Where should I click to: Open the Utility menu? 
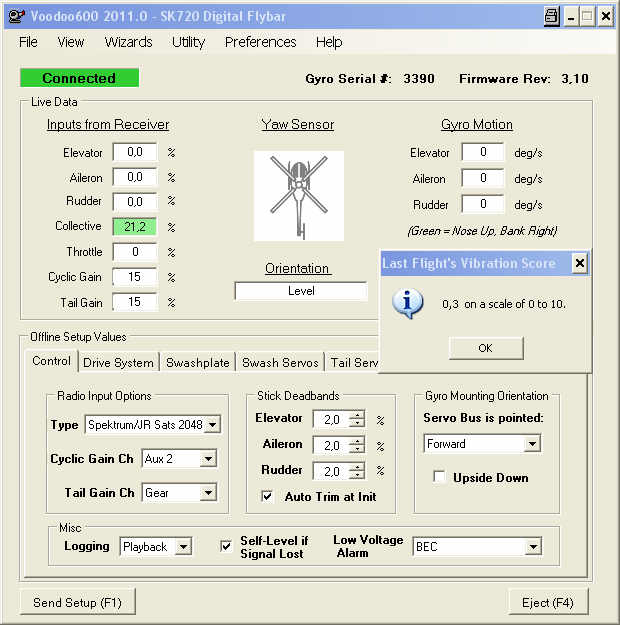point(188,42)
